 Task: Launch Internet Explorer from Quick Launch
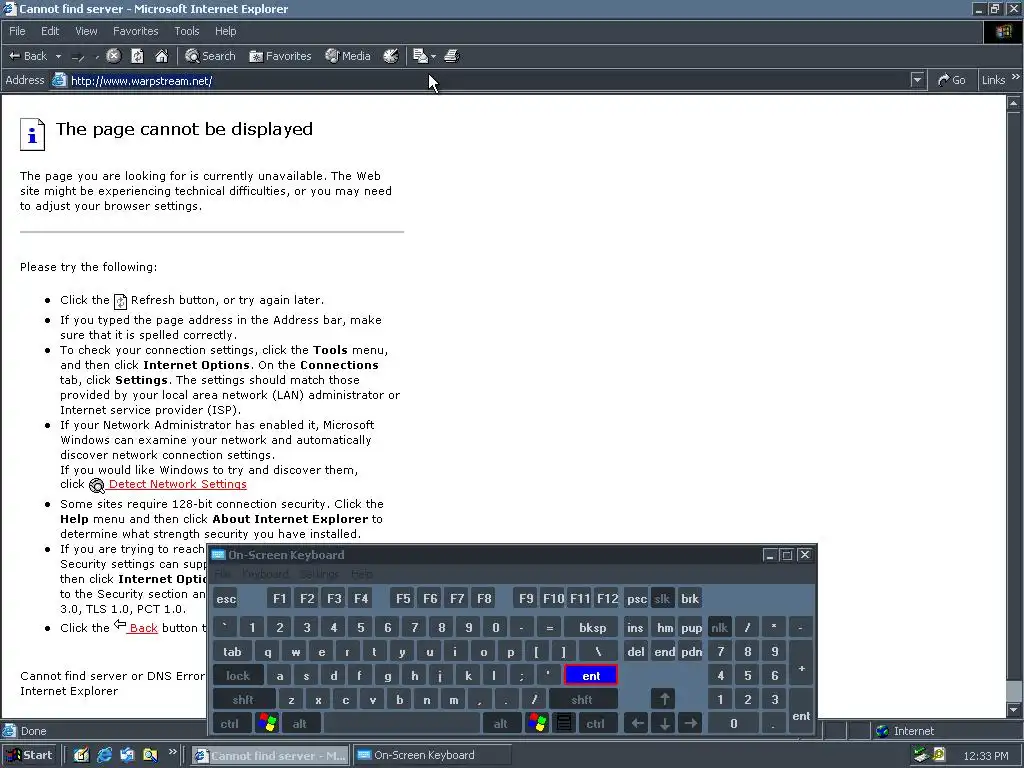coord(104,755)
